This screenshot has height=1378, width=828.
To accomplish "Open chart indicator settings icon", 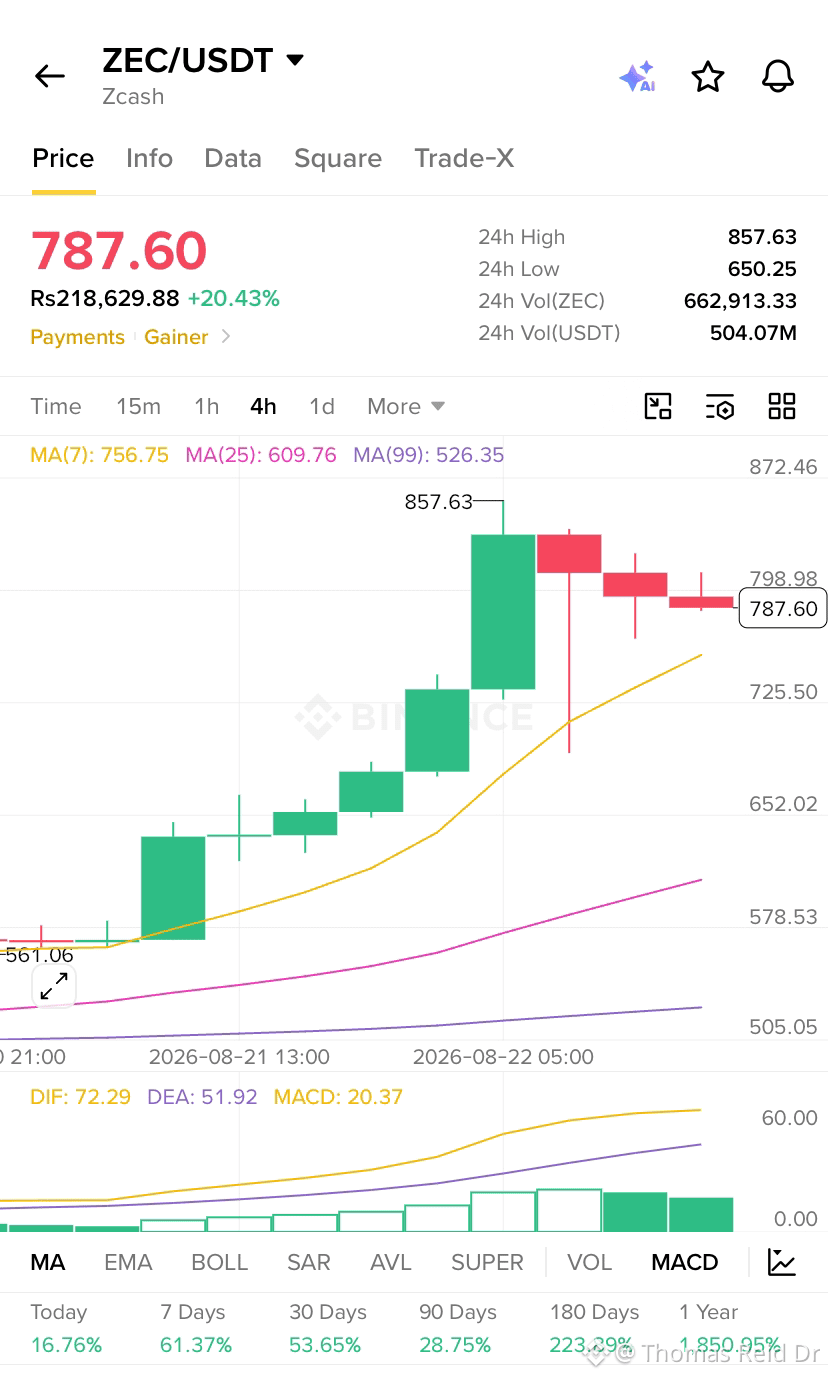I will [720, 406].
